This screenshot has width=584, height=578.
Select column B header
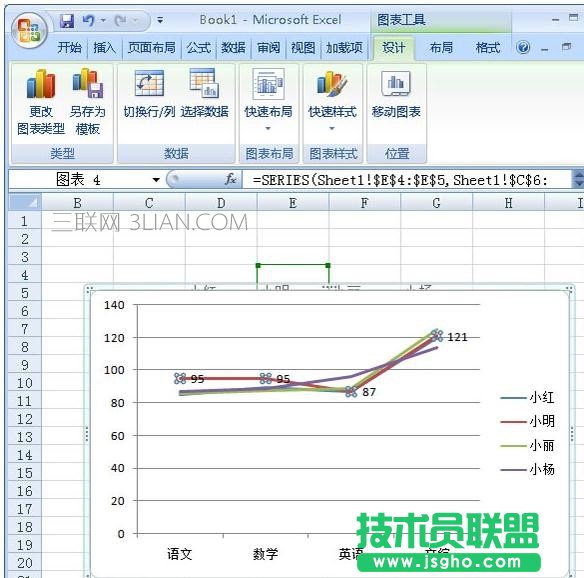pos(77,203)
